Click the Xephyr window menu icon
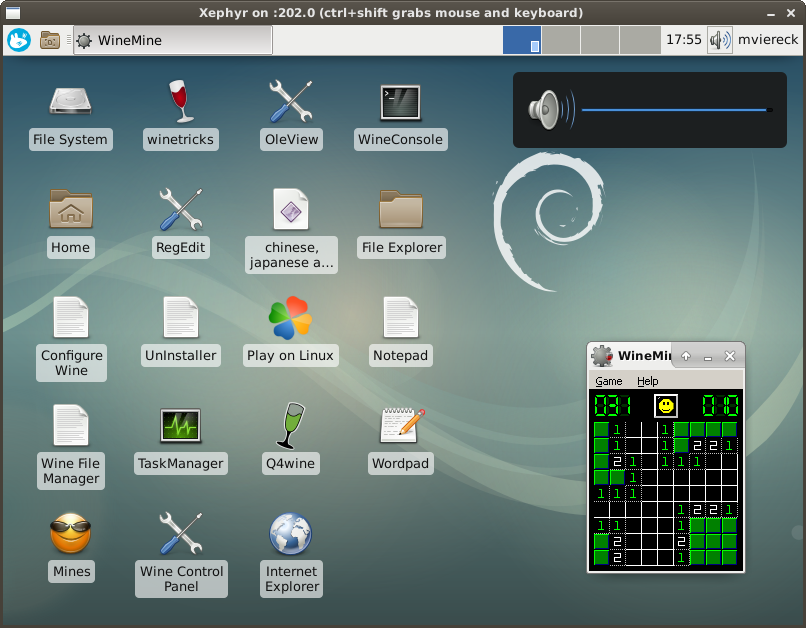806x628 pixels. click(13, 13)
